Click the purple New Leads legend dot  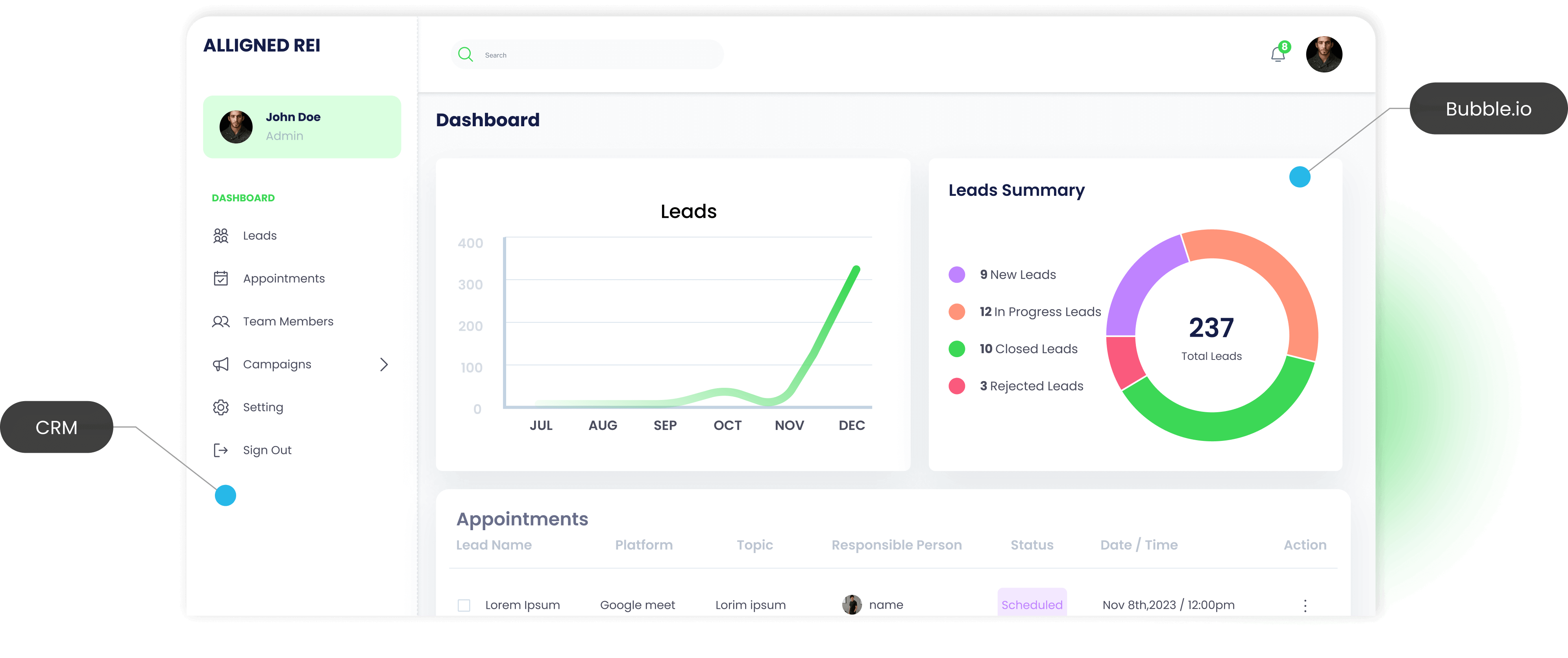click(957, 275)
